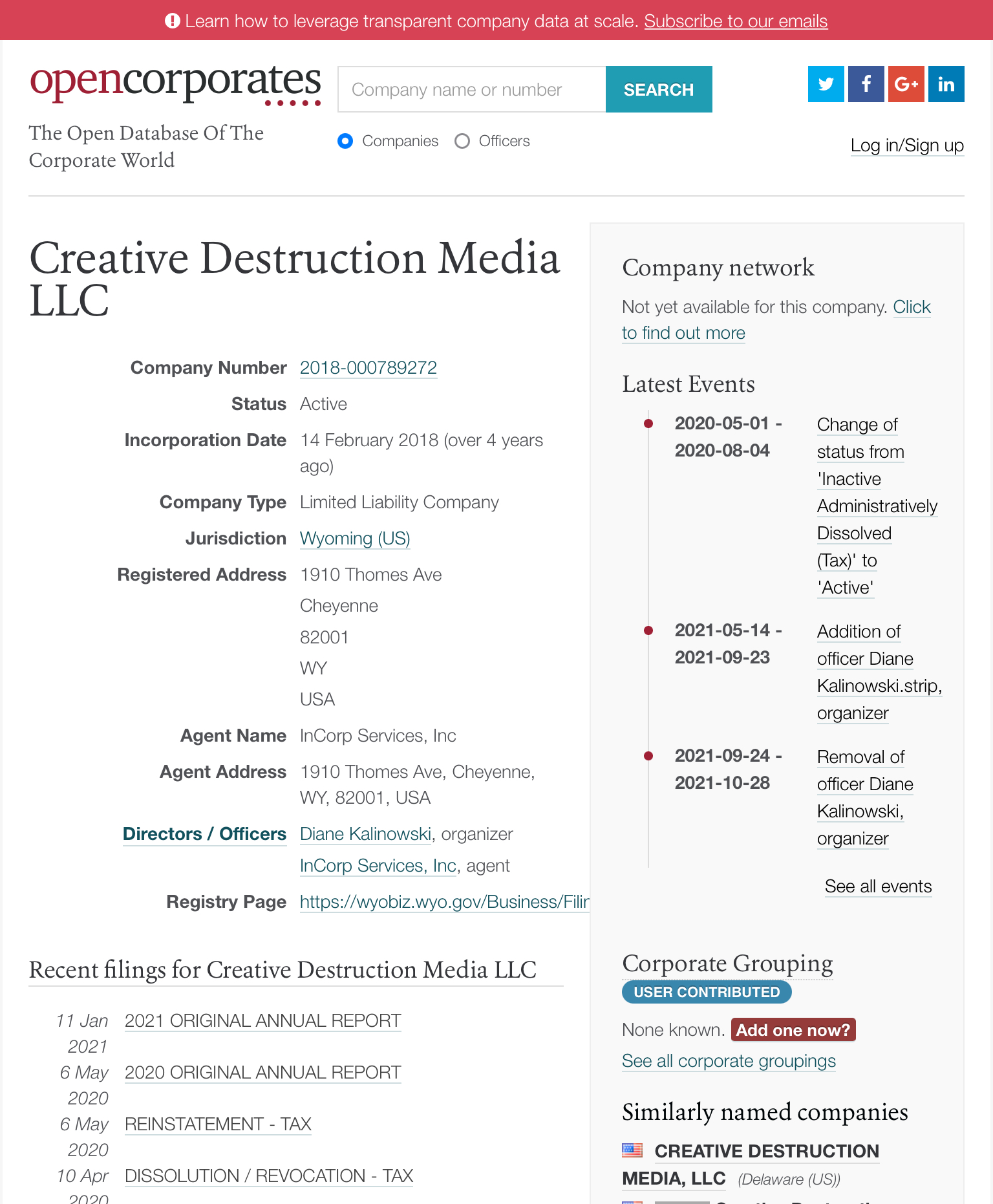Click See all events link
This screenshot has width=993, height=1204.
tap(878, 886)
